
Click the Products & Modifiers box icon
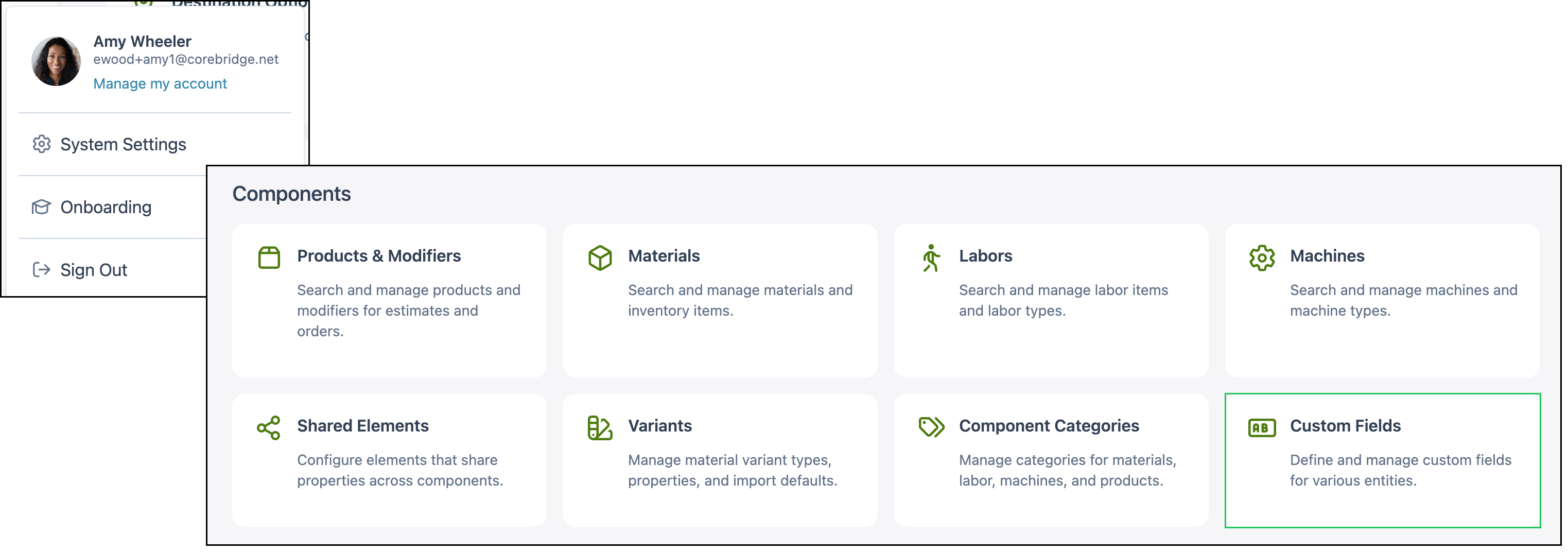click(268, 257)
